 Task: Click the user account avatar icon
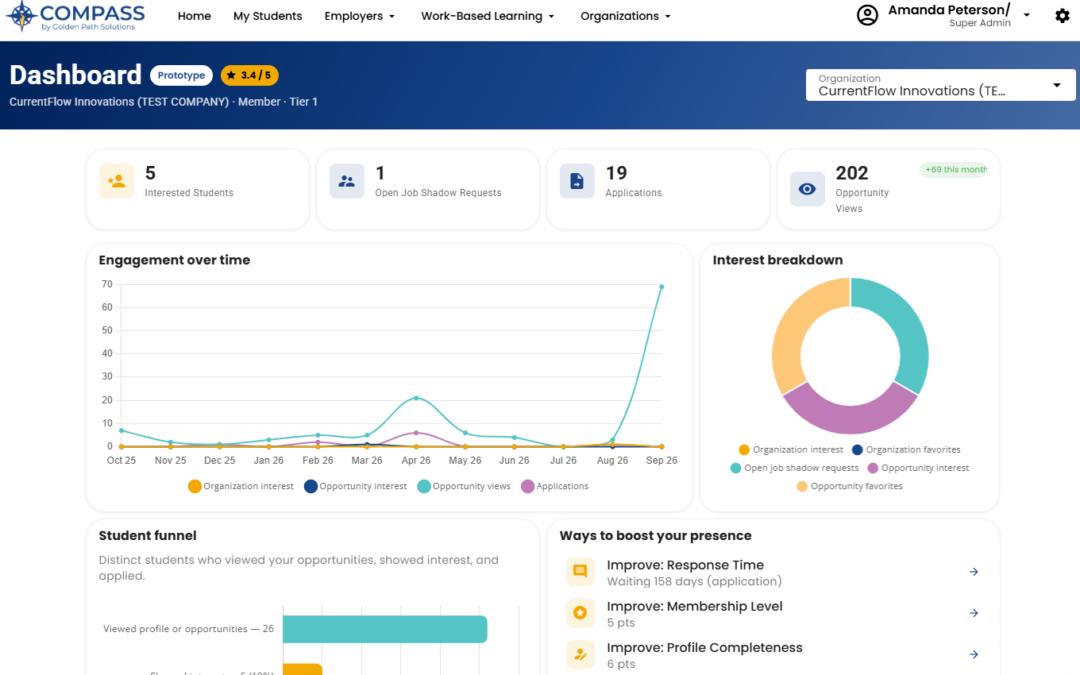(x=867, y=15)
